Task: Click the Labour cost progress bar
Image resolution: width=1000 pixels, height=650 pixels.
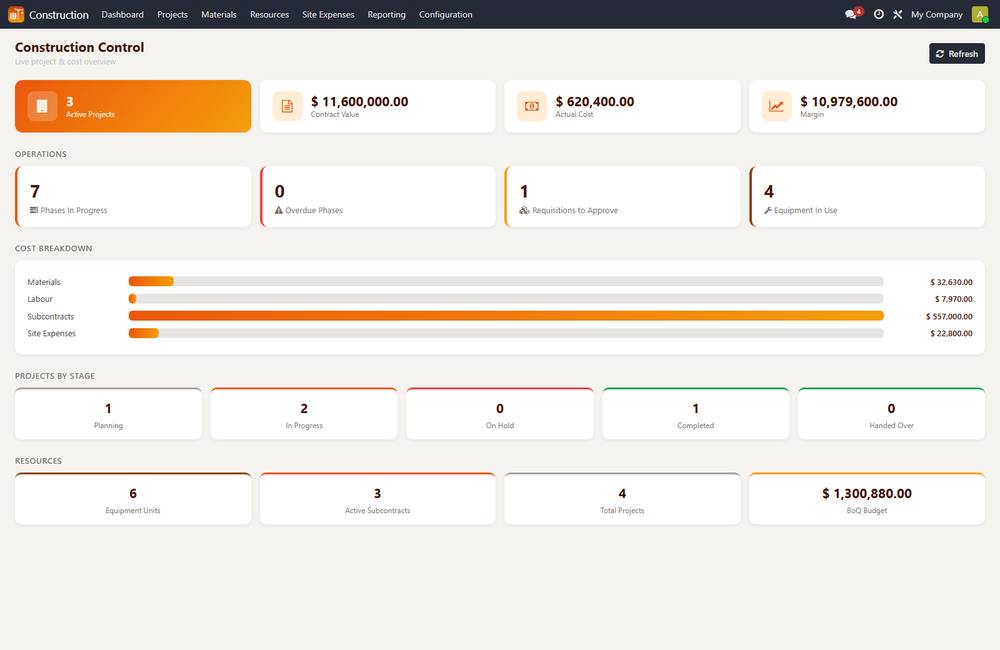Action: (x=506, y=299)
